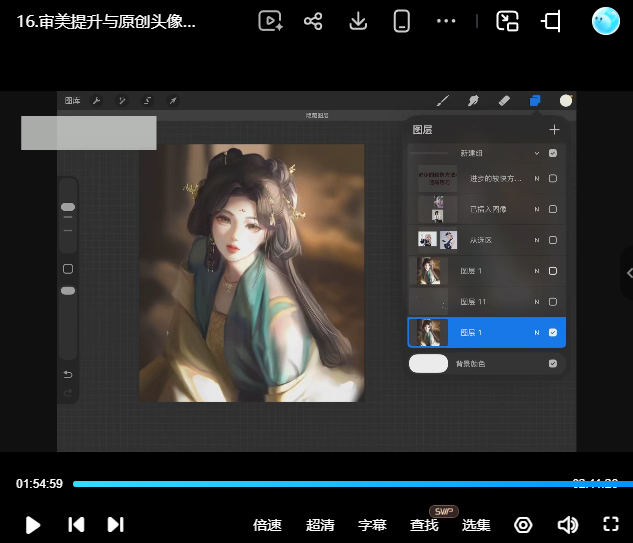This screenshot has width=633, height=543.
Task: Select the Smudge finger tool
Action: pos(473,101)
